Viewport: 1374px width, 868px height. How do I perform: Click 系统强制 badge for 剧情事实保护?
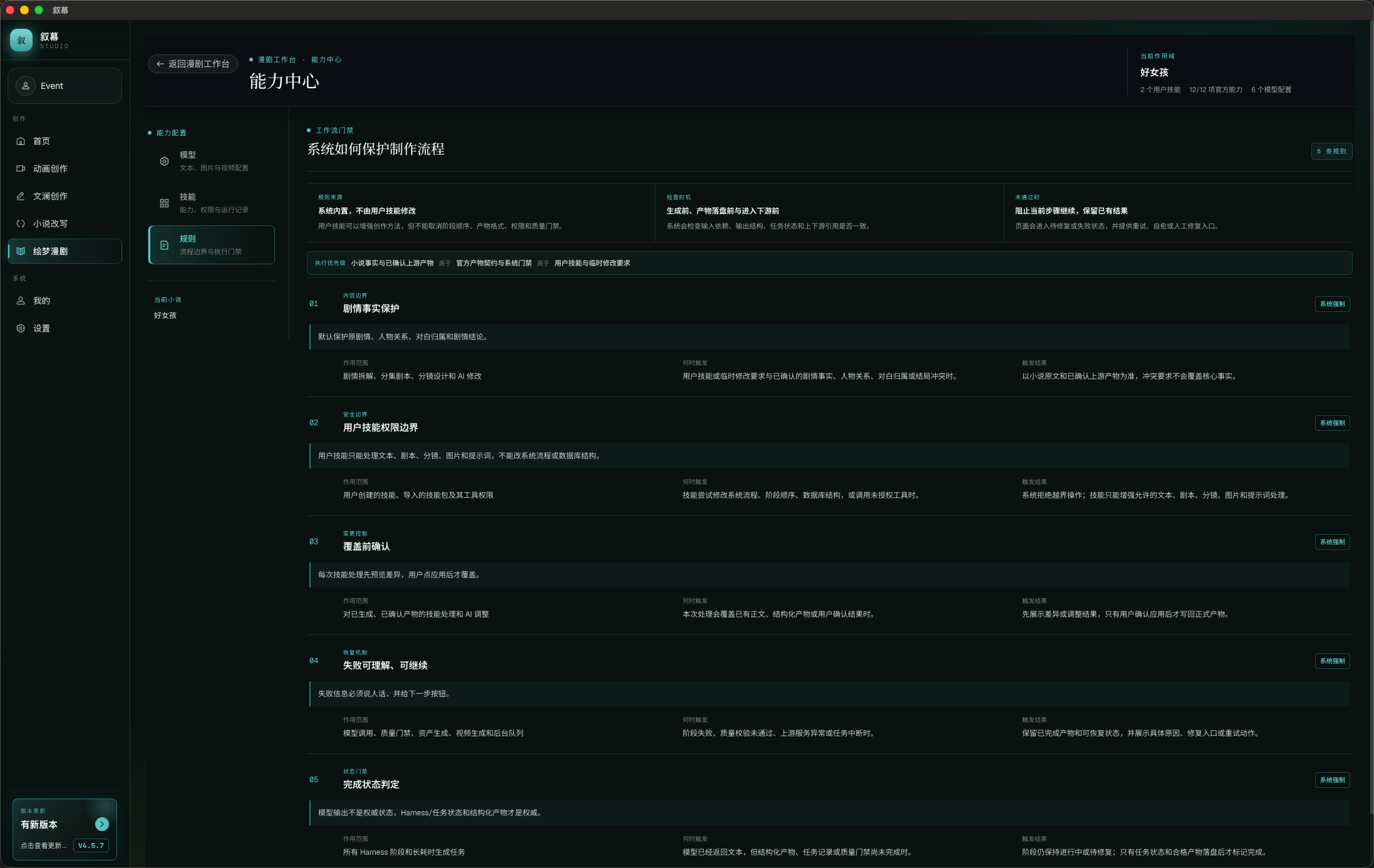coord(1333,304)
